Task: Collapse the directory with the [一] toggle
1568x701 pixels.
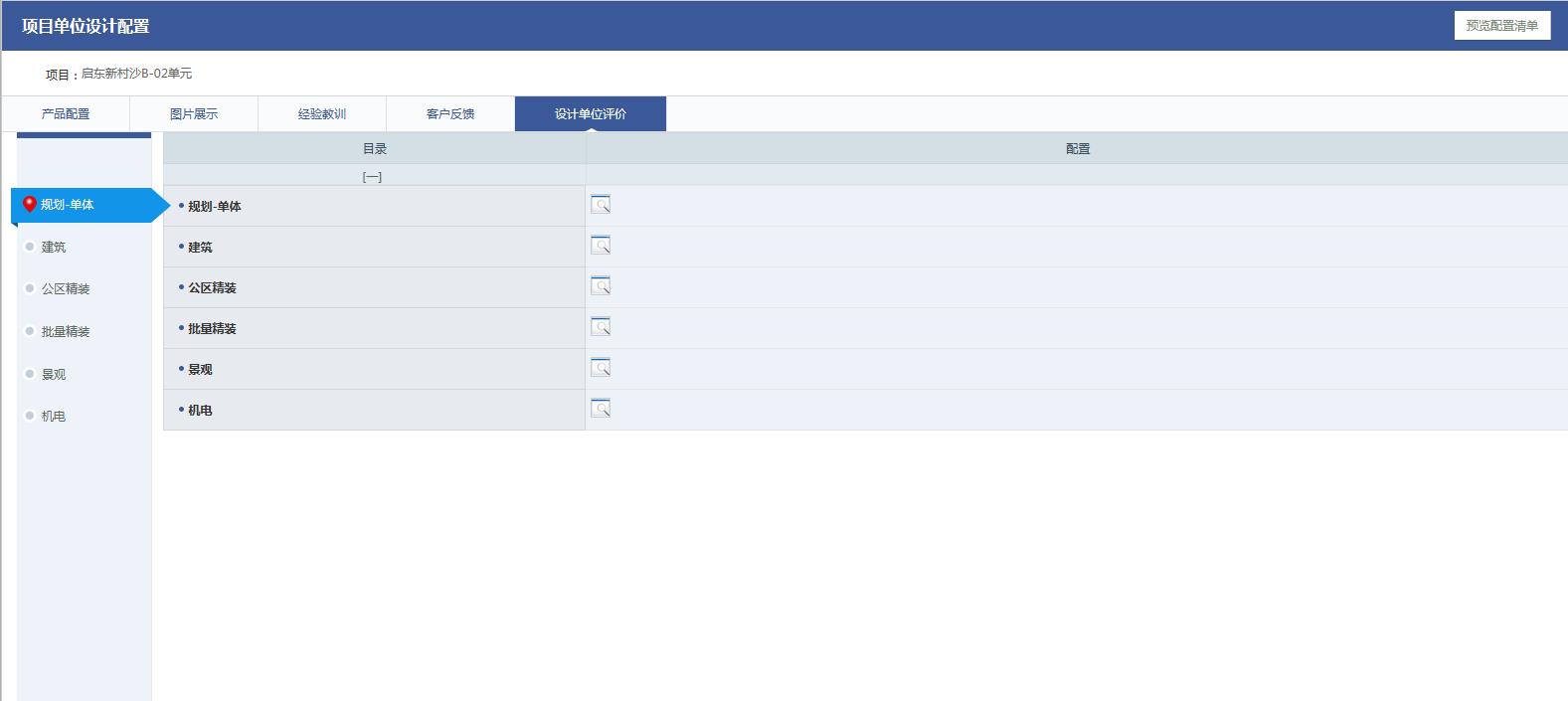Action: (x=372, y=177)
